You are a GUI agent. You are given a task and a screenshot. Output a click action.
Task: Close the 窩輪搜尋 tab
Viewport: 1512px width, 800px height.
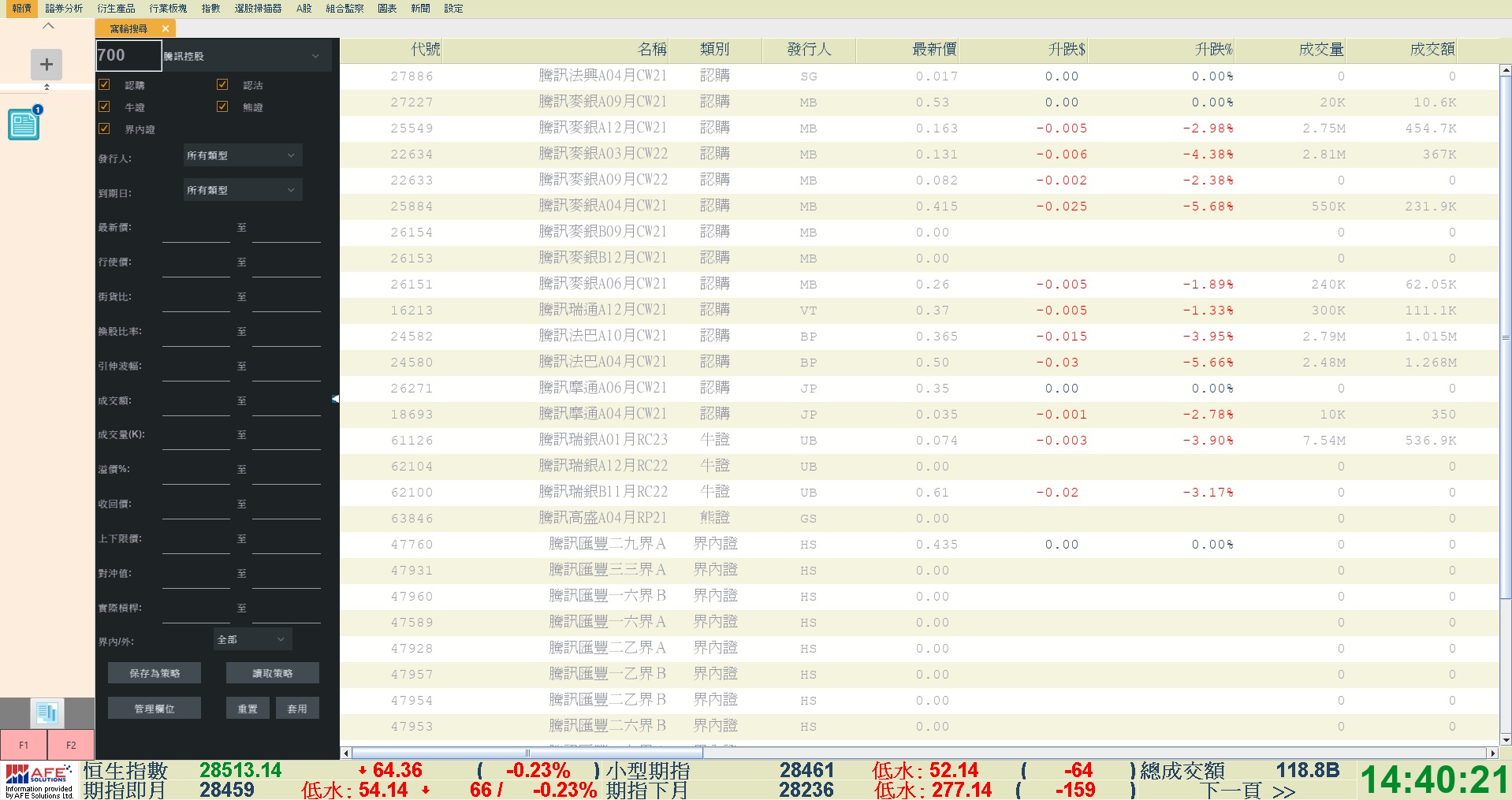point(165,28)
